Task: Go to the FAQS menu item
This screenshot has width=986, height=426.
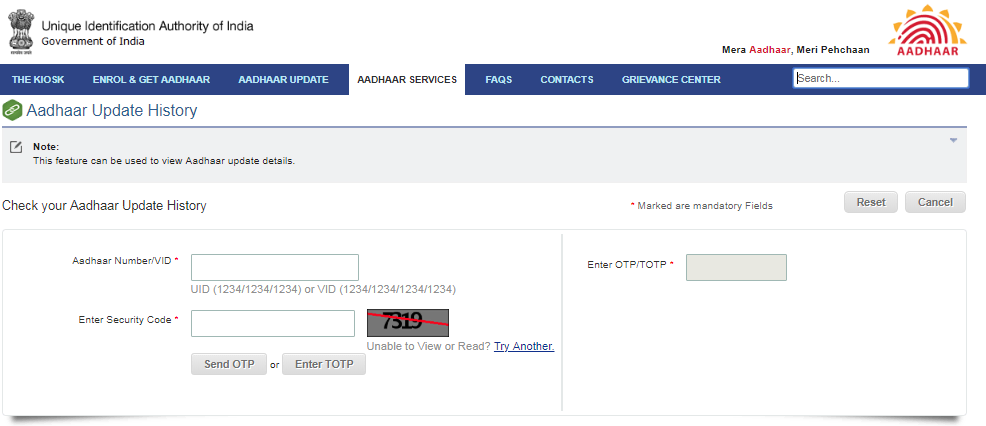Action: click(x=499, y=80)
